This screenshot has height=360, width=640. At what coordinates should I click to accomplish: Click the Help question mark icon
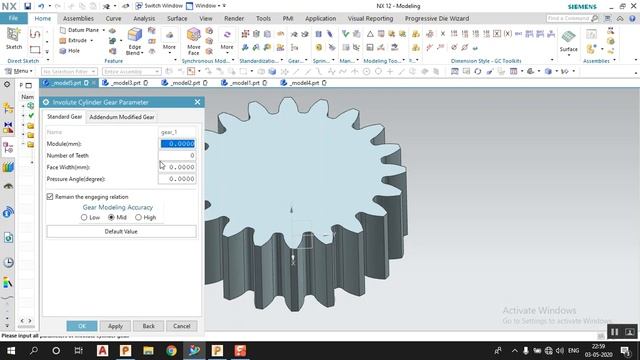[x=632, y=18]
